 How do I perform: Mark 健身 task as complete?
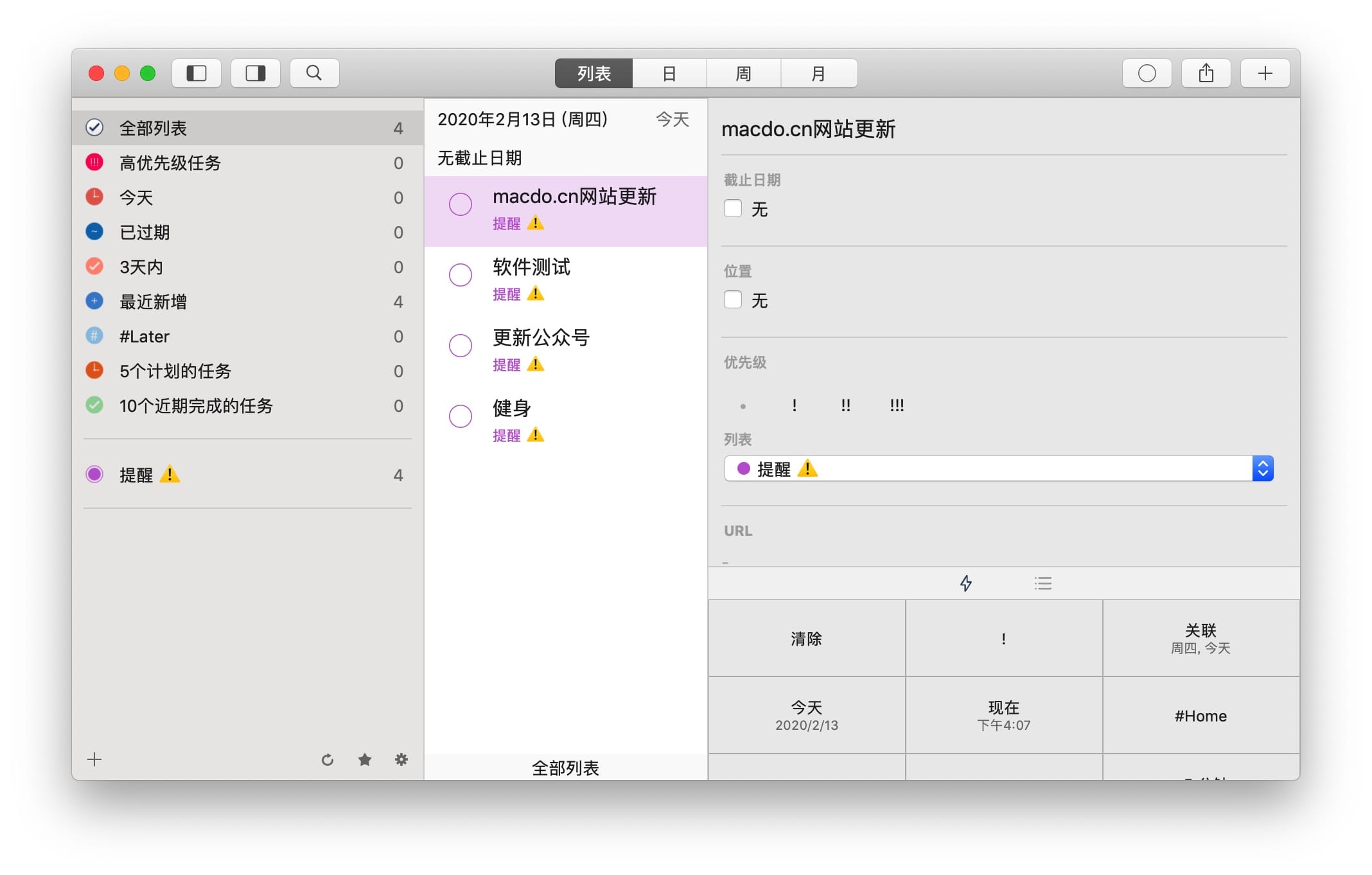coord(460,416)
